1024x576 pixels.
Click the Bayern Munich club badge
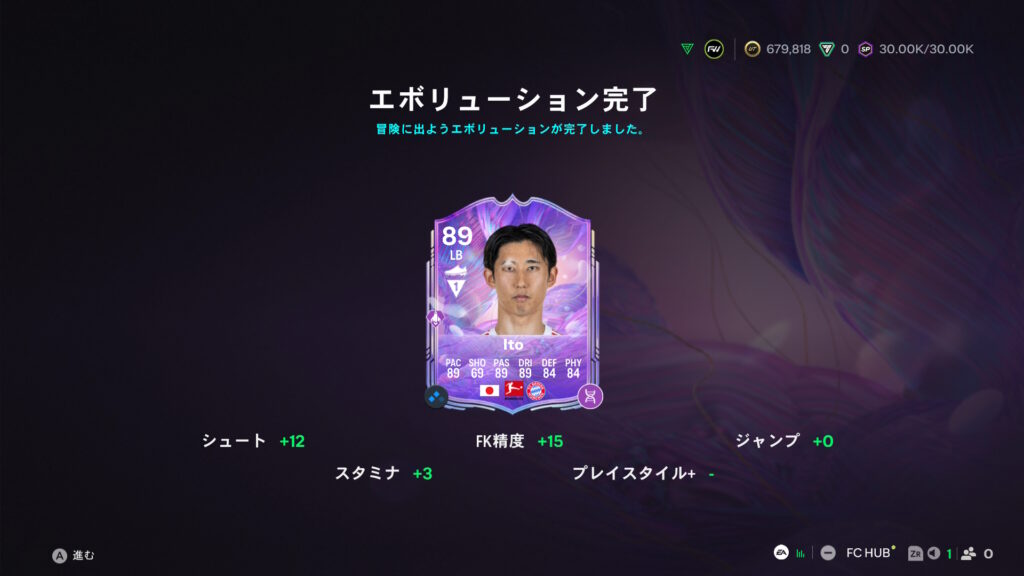[536, 391]
